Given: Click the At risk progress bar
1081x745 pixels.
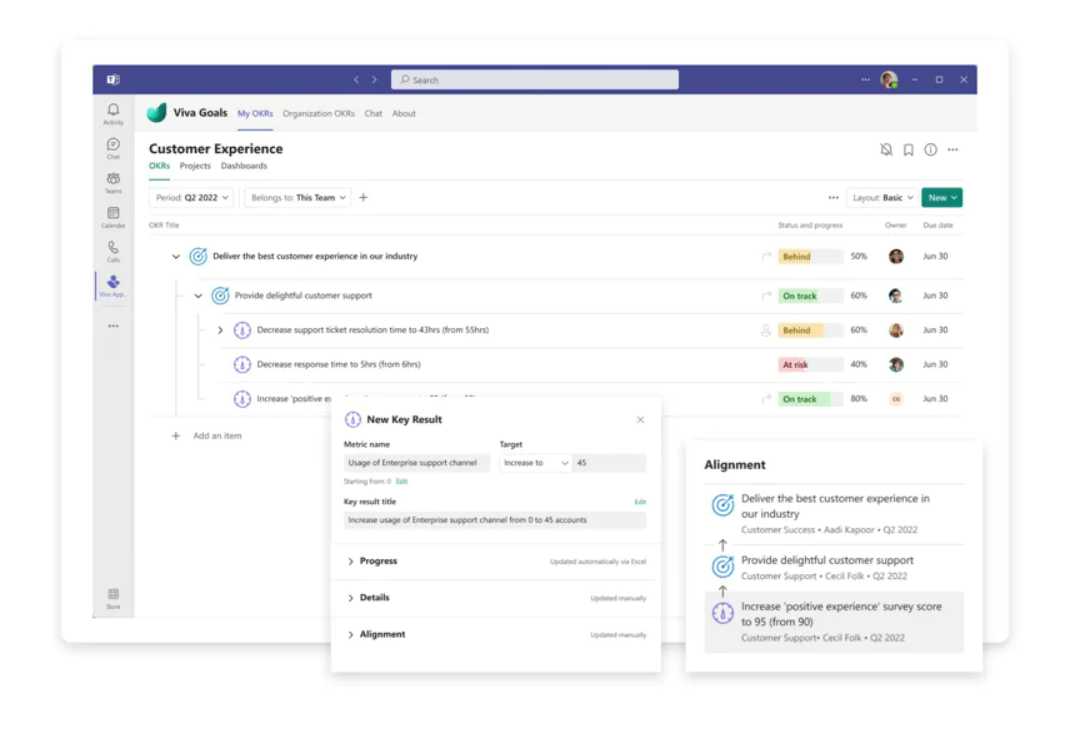Looking at the screenshot, I should click(810, 365).
